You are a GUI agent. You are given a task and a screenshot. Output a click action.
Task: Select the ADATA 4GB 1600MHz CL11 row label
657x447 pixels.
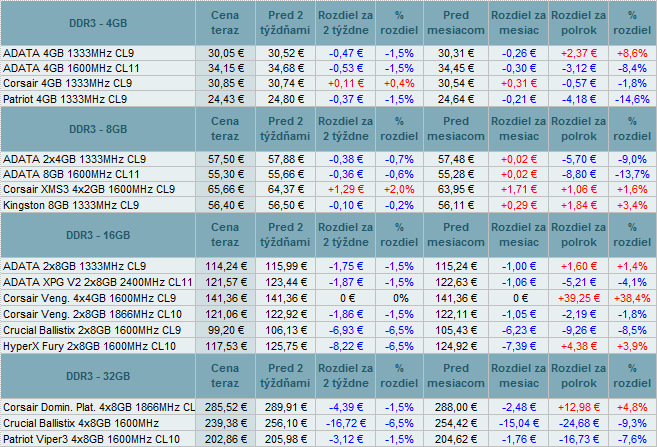pos(71,68)
